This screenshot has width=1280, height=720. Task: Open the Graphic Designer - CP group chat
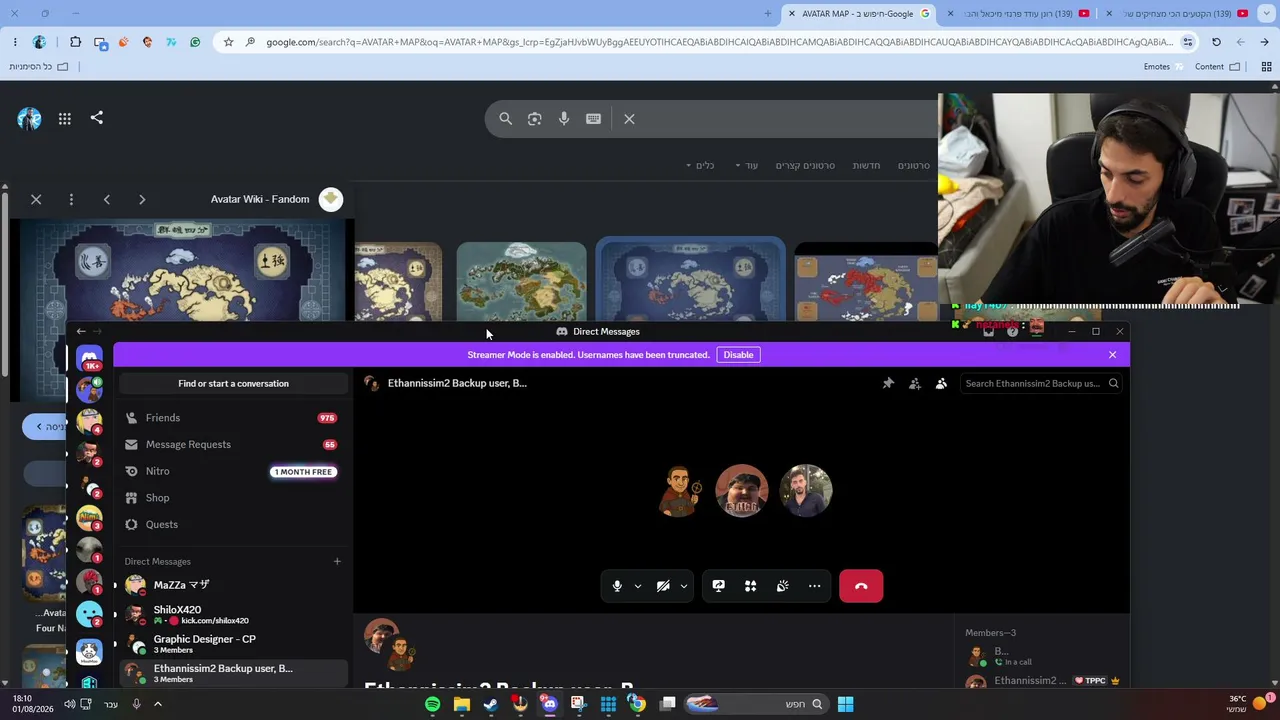(233, 644)
